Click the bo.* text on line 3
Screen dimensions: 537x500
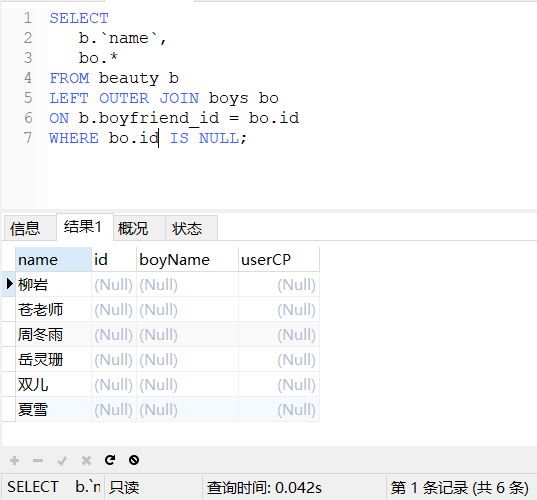pos(98,58)
